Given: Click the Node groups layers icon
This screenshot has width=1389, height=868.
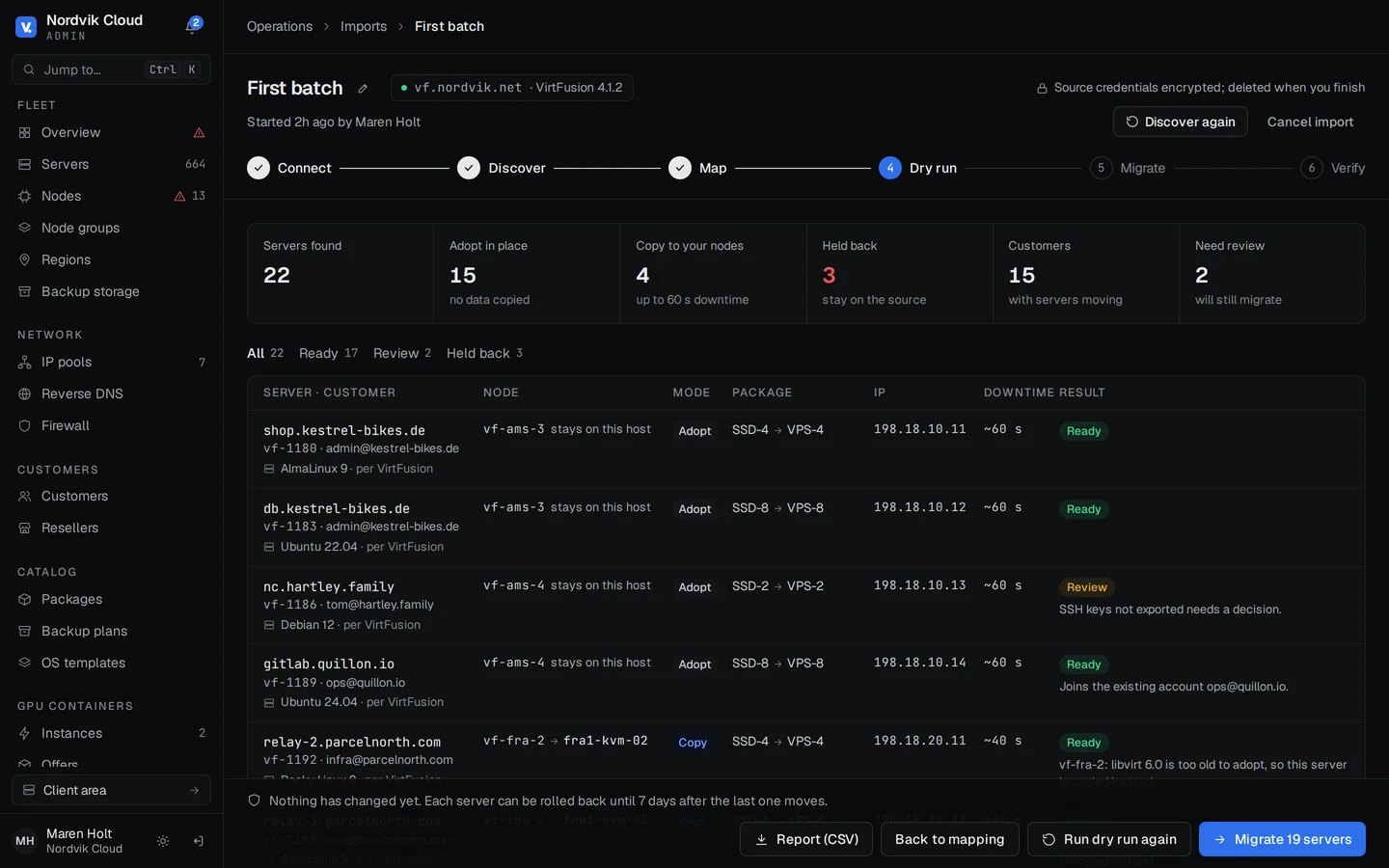Looking at the screenshot, I should coord(25,228).
